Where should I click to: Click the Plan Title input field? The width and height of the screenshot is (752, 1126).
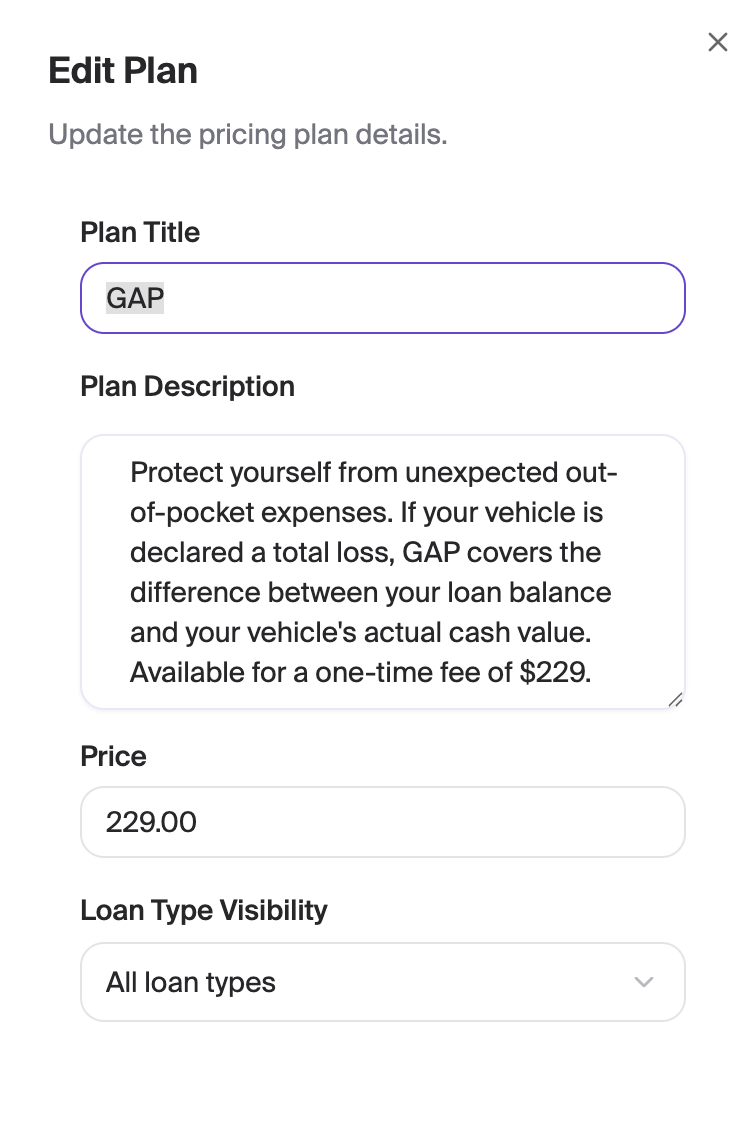click(x=383, y=298)
